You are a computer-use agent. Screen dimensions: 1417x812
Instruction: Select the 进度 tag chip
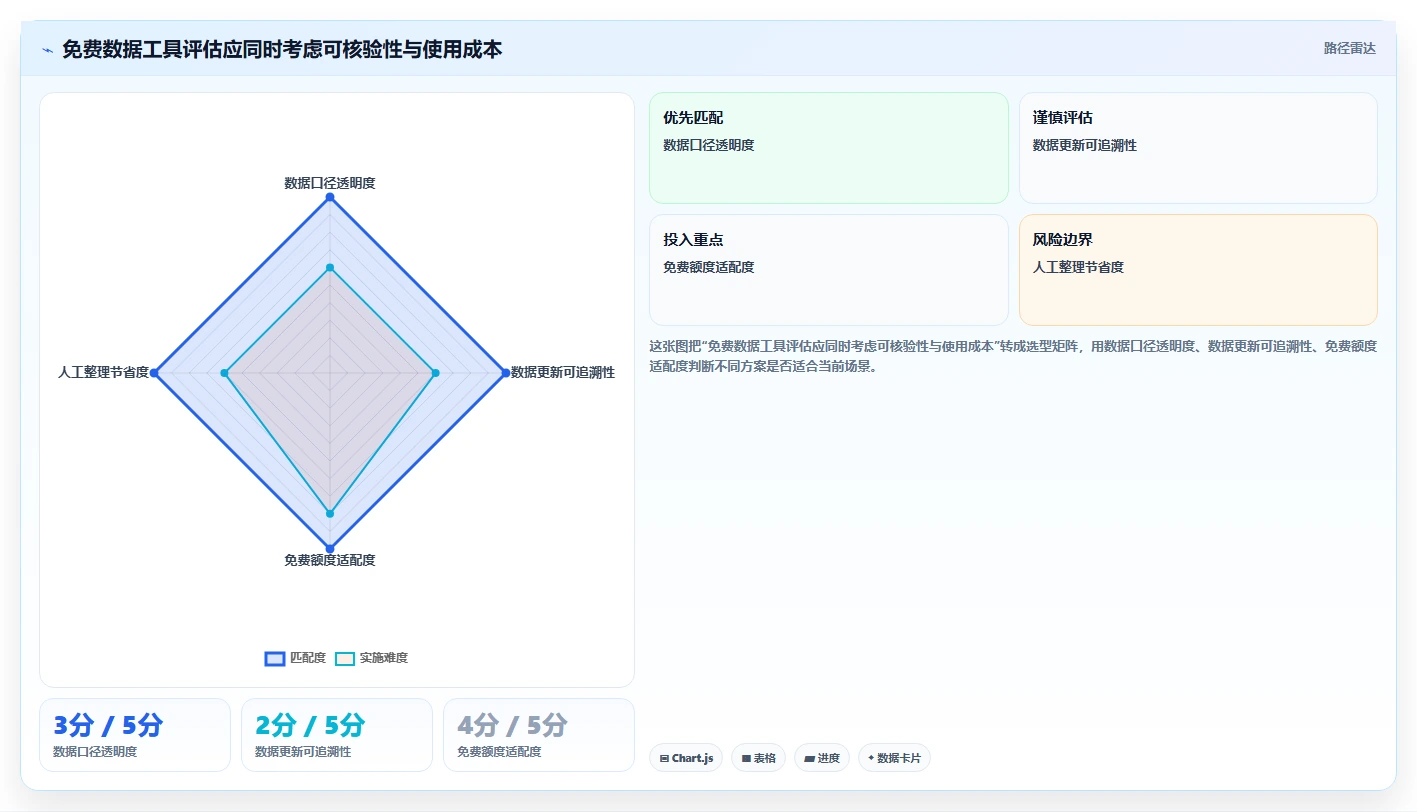[x=822, y=758]
